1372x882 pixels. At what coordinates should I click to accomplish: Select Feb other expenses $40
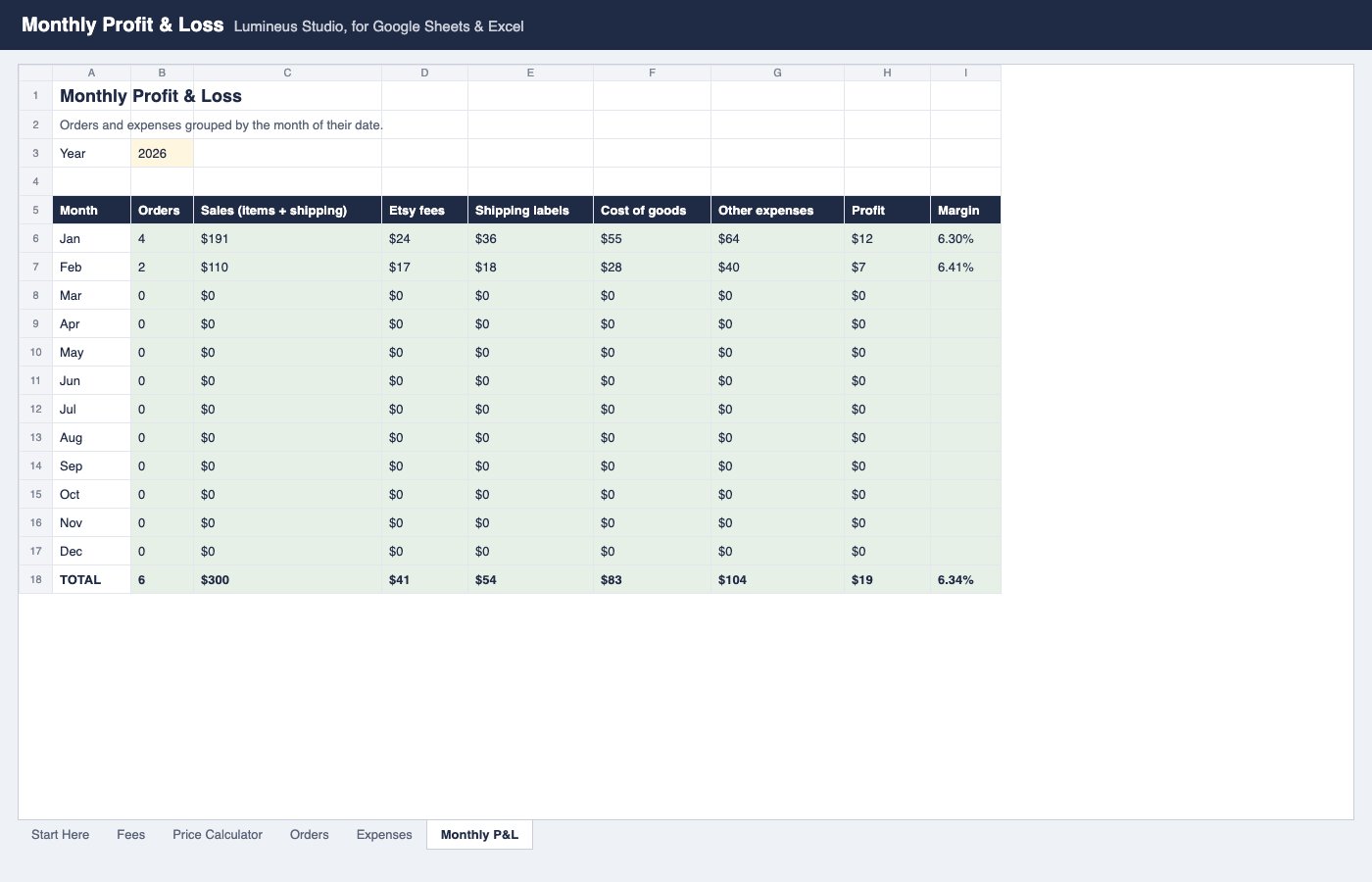[777, 267]
